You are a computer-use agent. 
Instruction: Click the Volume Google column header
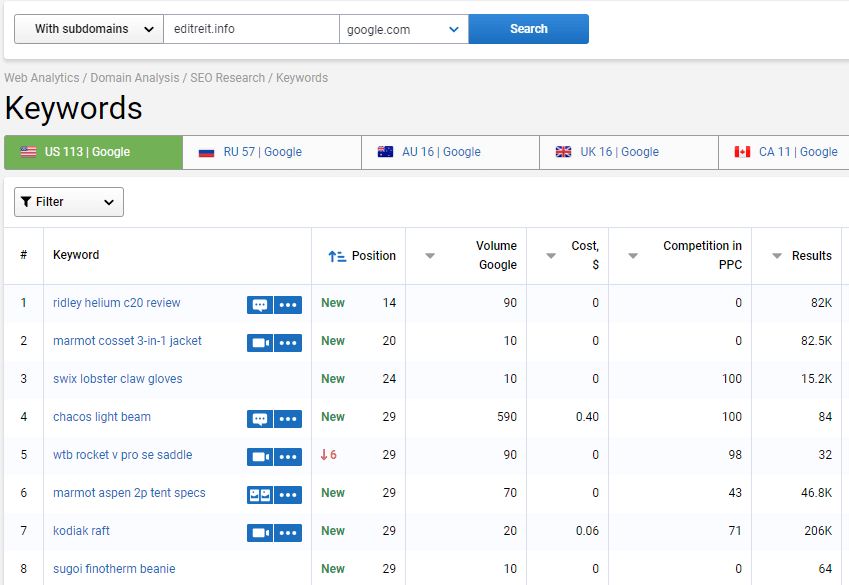tap(497, 255)
